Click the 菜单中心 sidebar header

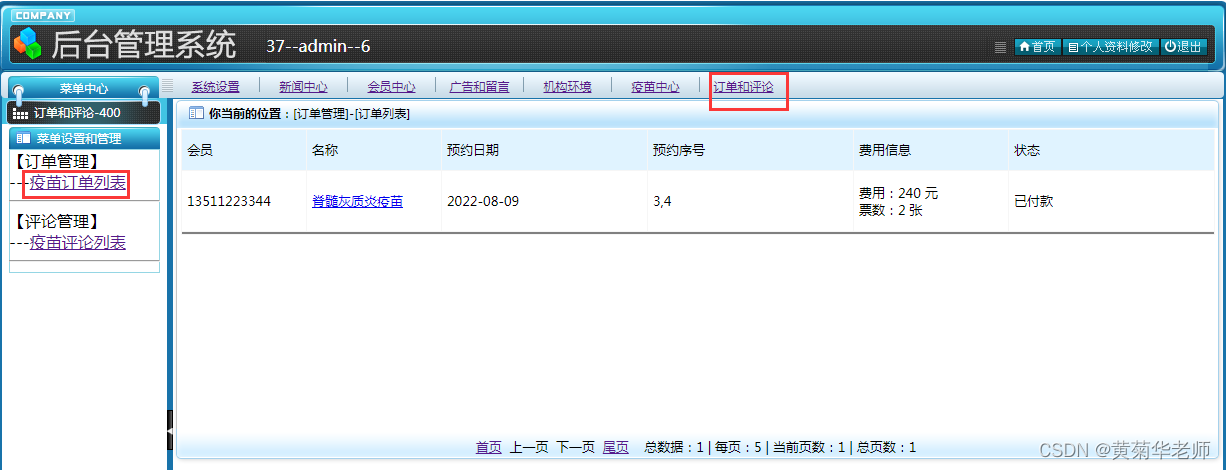tap(83, 89)
